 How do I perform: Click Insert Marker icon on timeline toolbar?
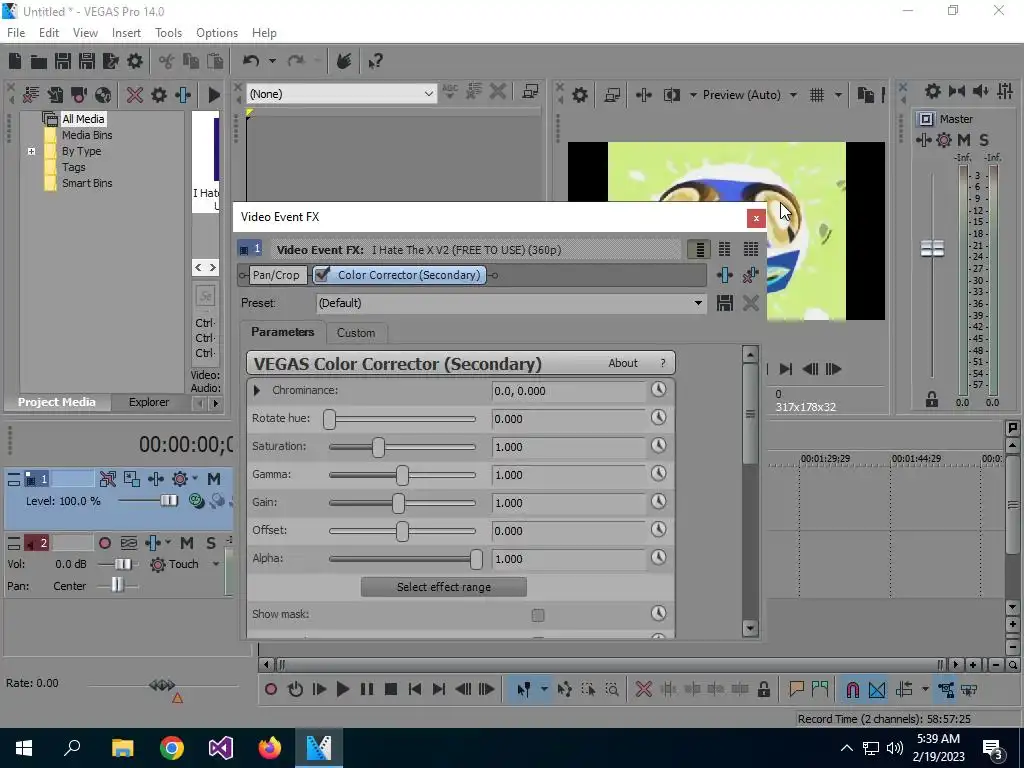point(796,689)
